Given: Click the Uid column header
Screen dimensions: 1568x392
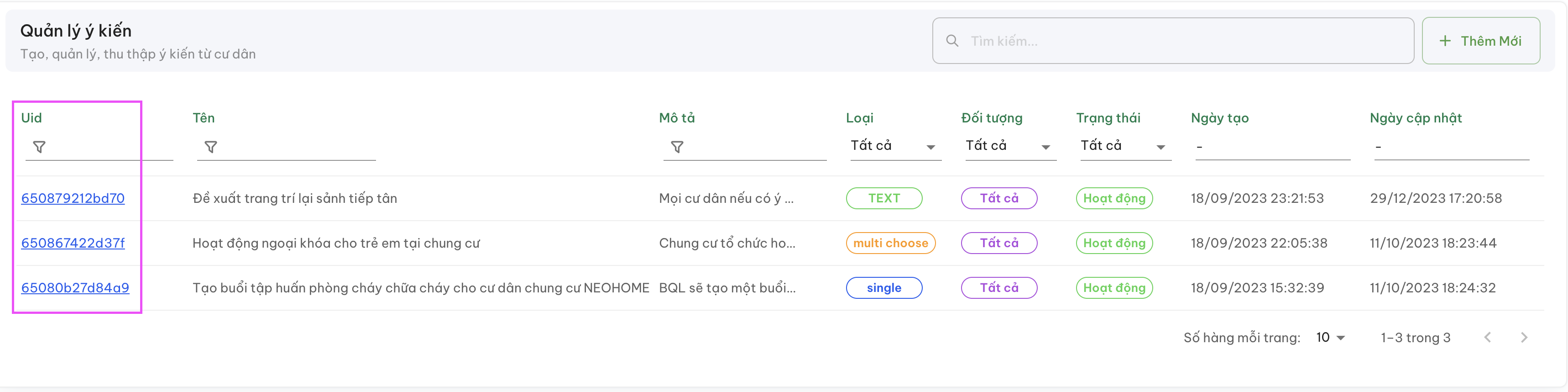Looking at the screenshot, I should coord(31,118).
